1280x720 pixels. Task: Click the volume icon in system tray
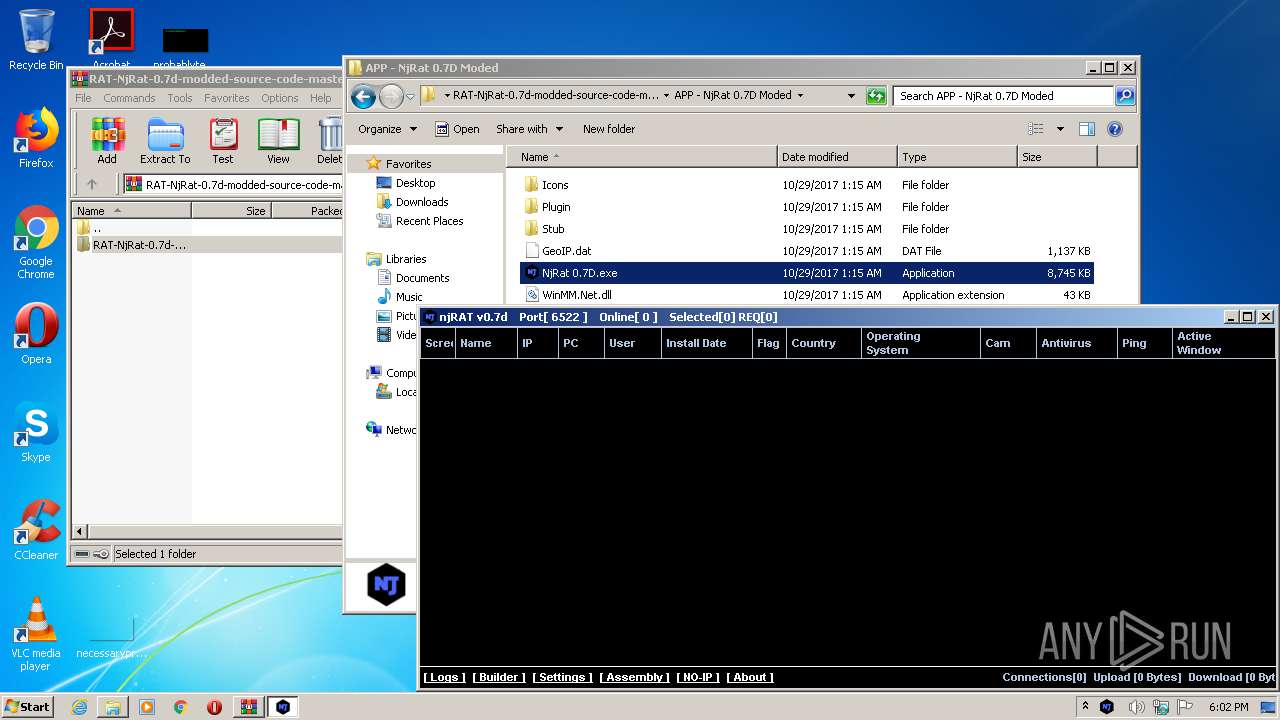coord(1136,707)
